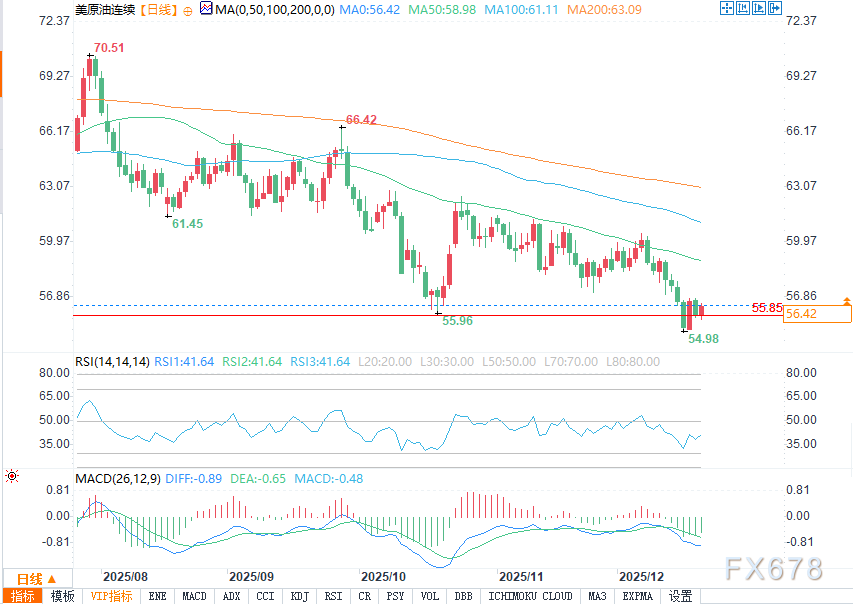Click the red sun icon beside MACD panel
Viewport: 853px width, 604px height.
tap(12, 477)
